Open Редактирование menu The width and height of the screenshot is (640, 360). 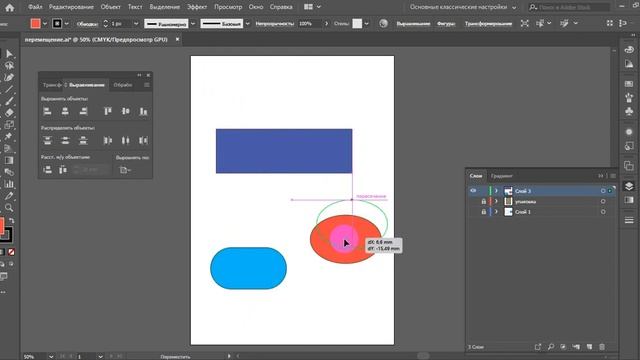71,7
